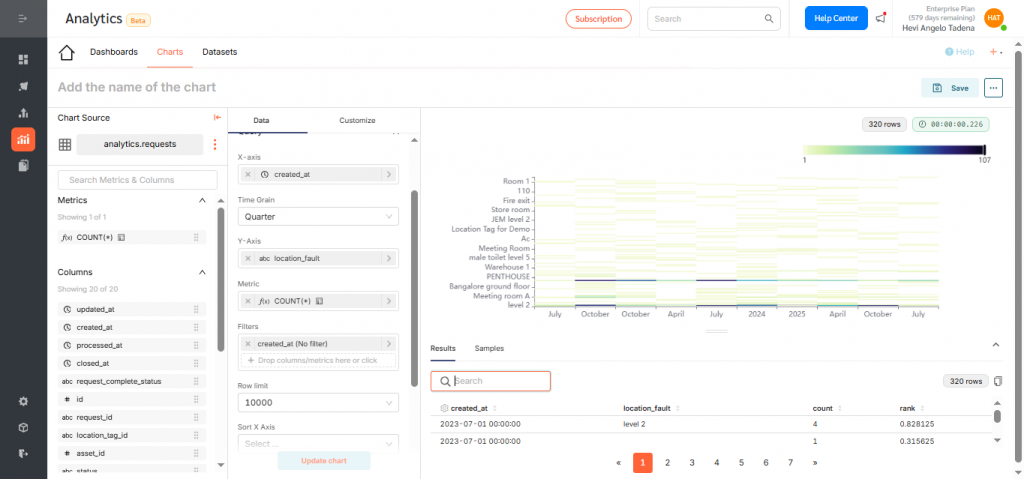Collapse the Columns section
1024x479 pixels.
203,272
